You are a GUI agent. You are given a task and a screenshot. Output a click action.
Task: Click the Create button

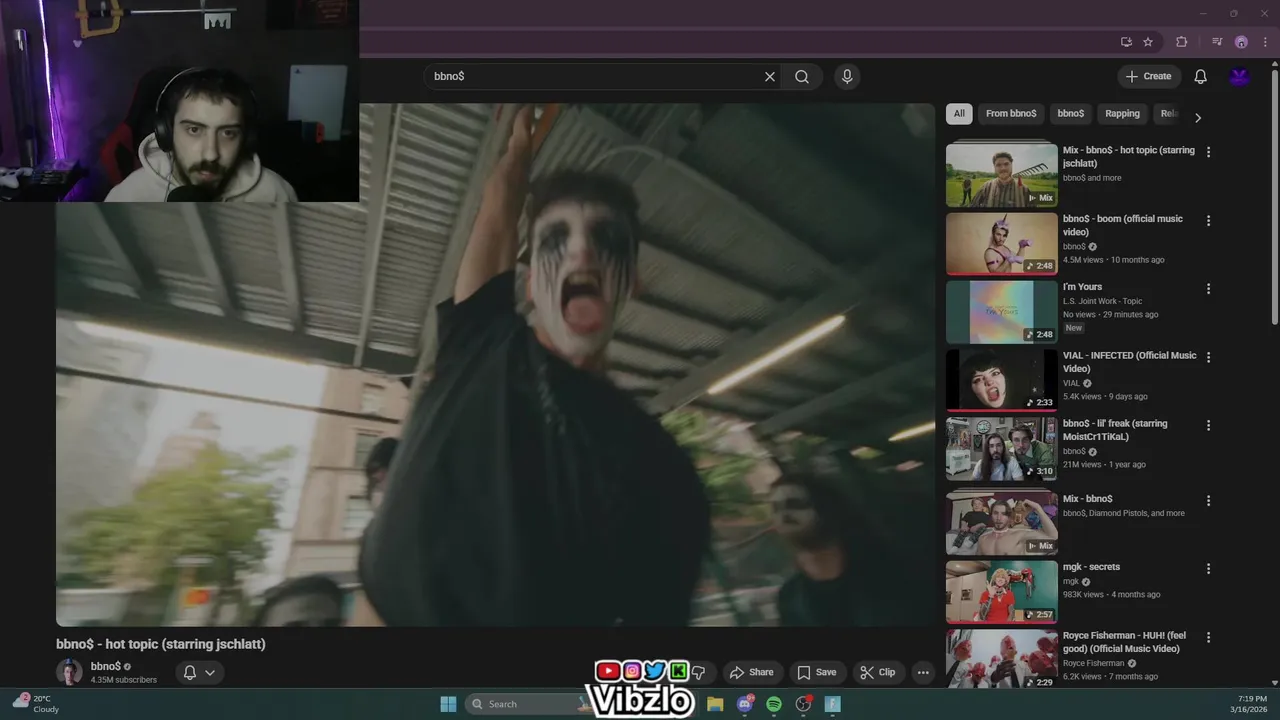(x=1148, y=77)
